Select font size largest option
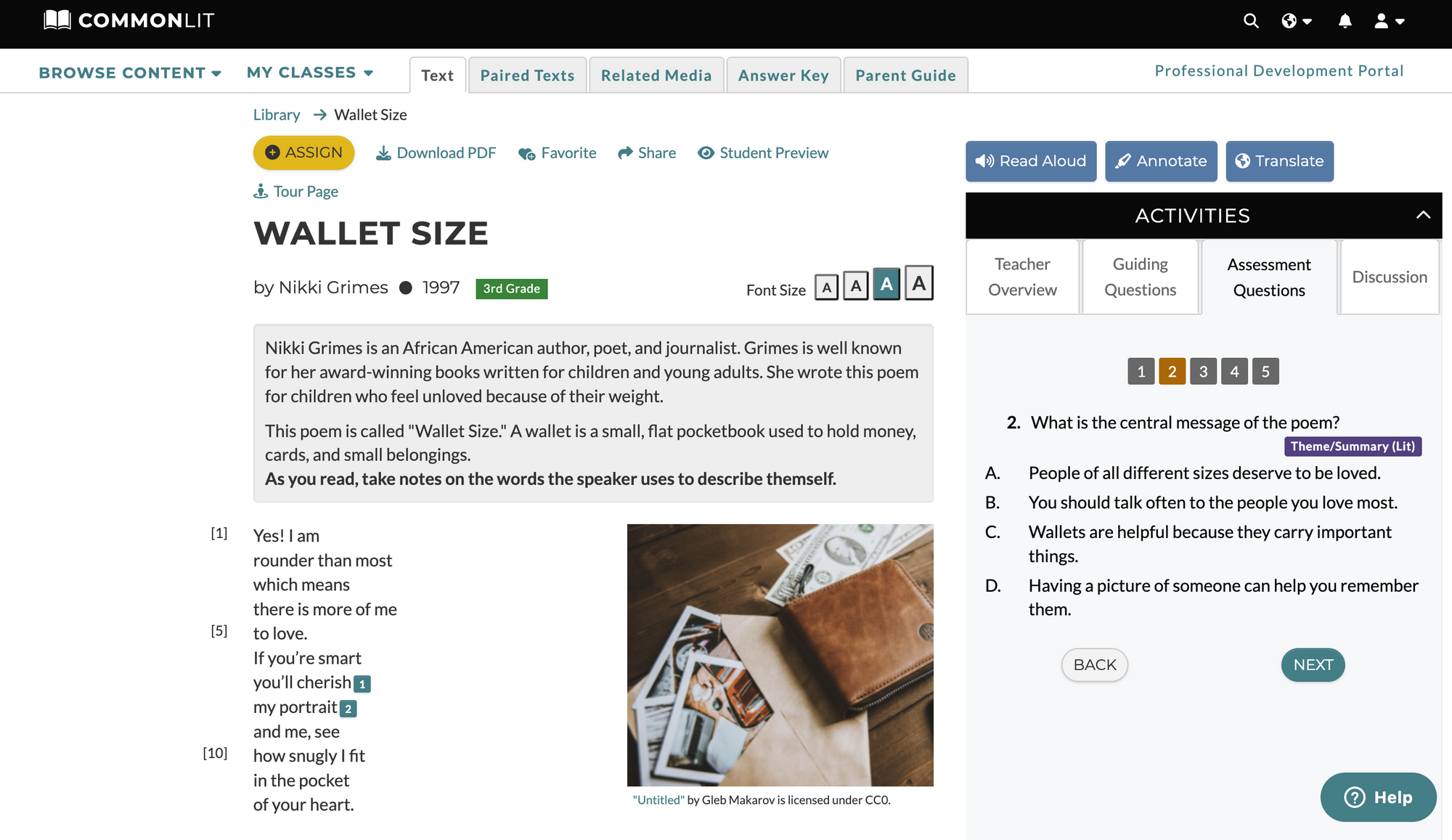The width and height of the screenshot is (1452, 840). 918,283
